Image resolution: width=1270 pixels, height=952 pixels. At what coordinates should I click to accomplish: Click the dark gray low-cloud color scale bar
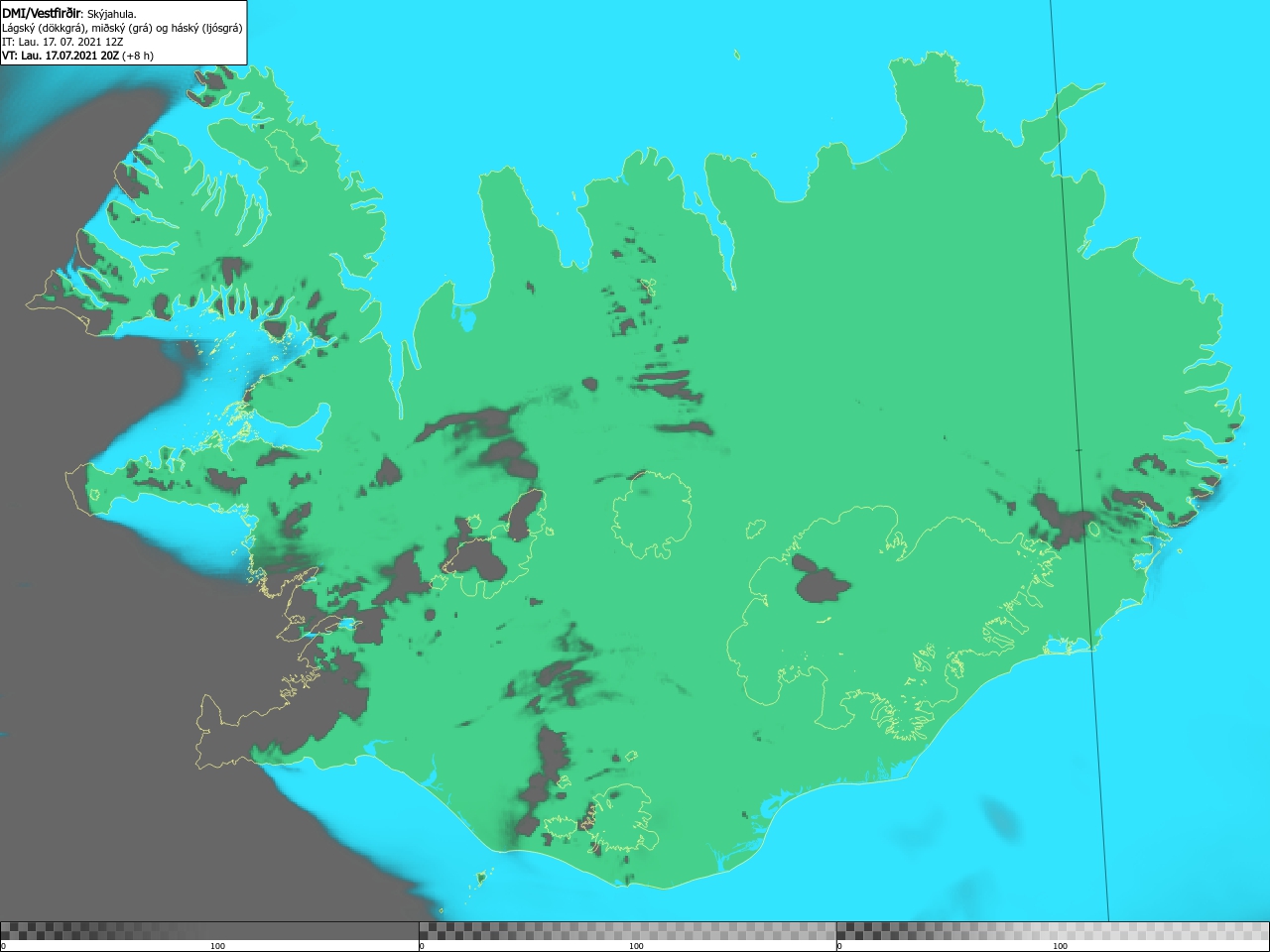point(209,931)
